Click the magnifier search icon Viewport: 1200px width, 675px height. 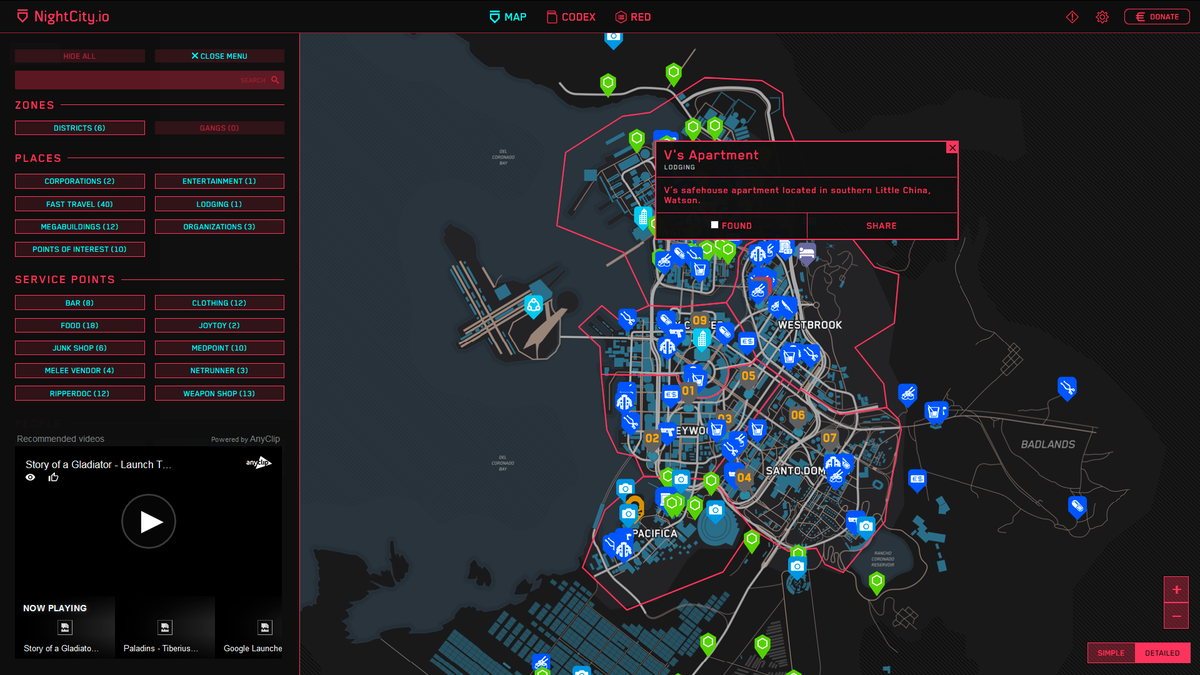(277, 80)
